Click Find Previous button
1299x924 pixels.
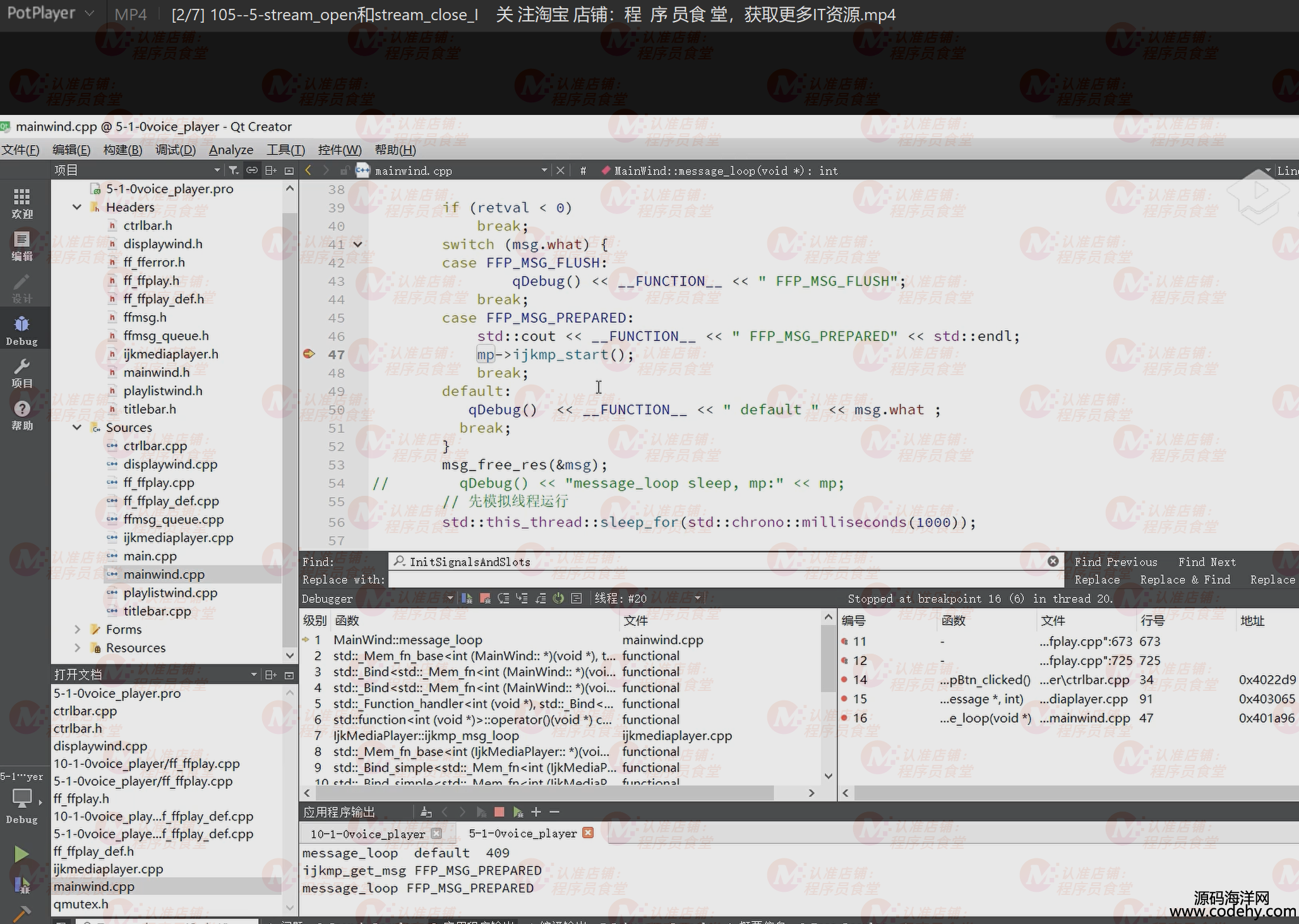coord(1116,561)
